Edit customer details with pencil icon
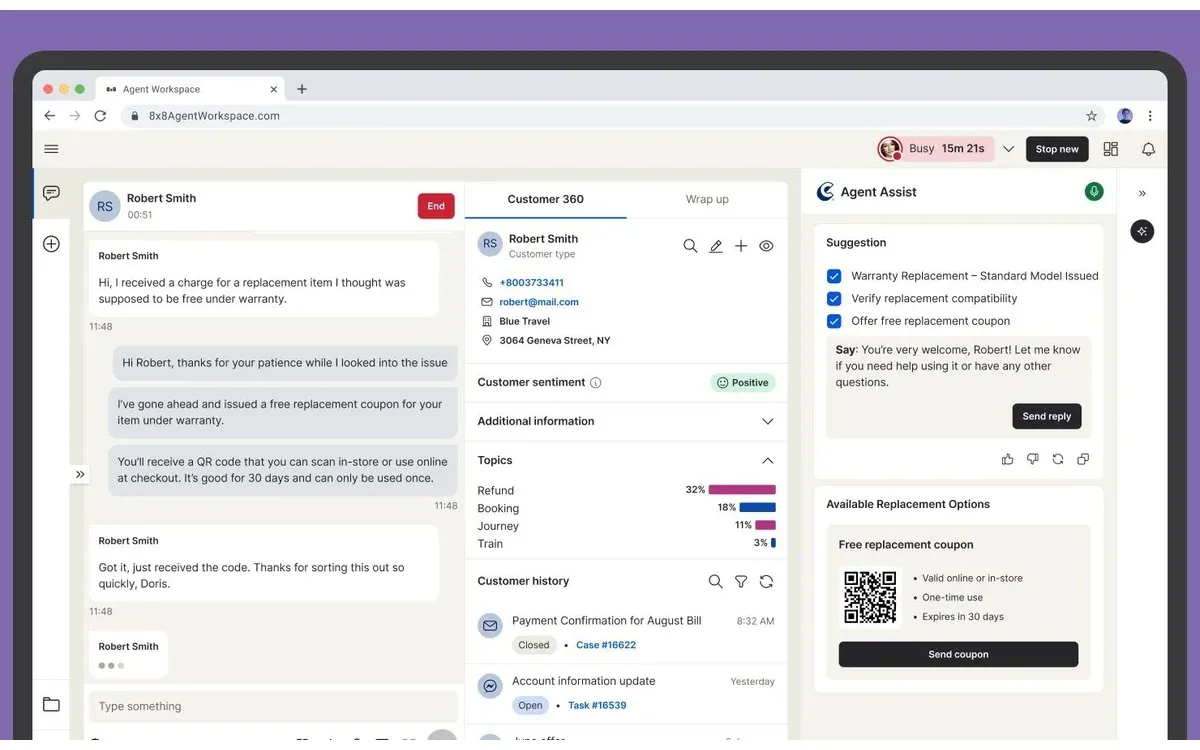This screenshot has width=1200, height=750. [716, 246]
